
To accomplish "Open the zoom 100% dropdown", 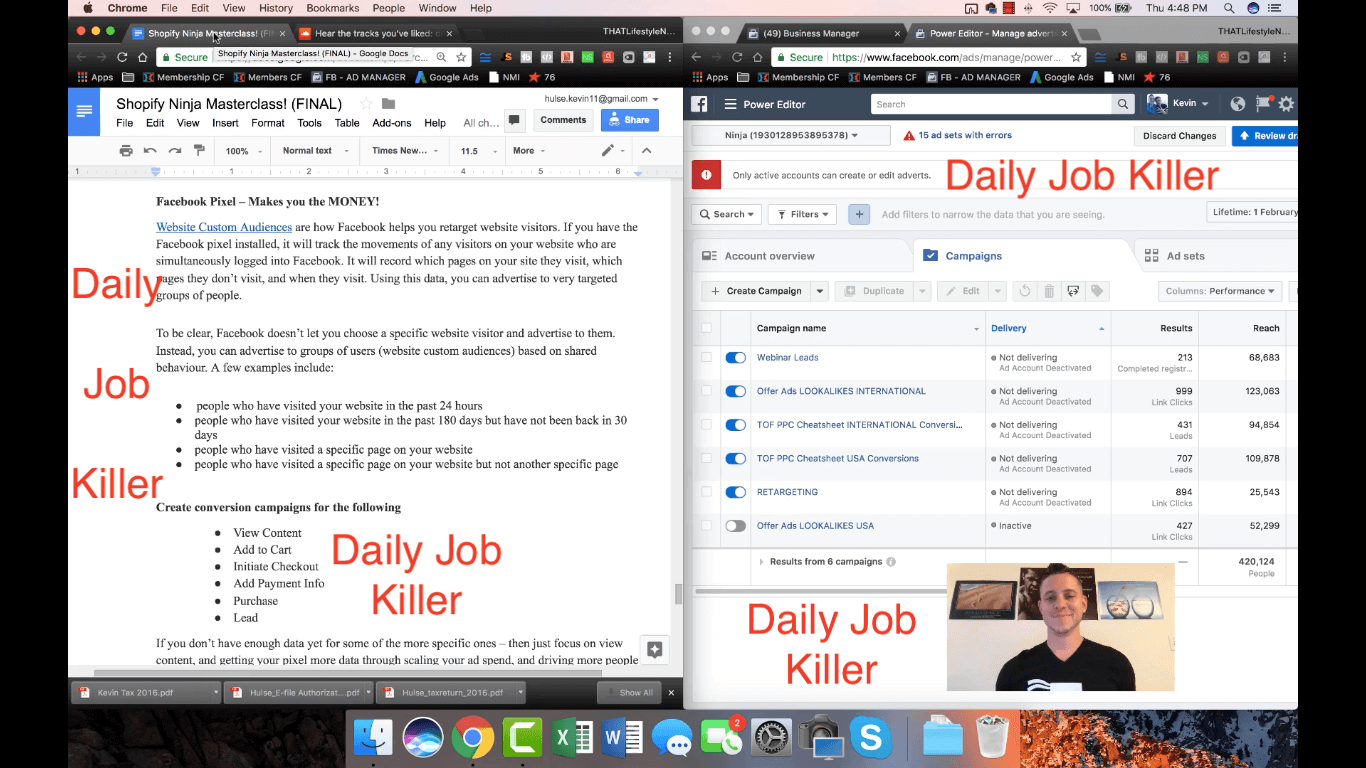I will (x=243, y=151).
